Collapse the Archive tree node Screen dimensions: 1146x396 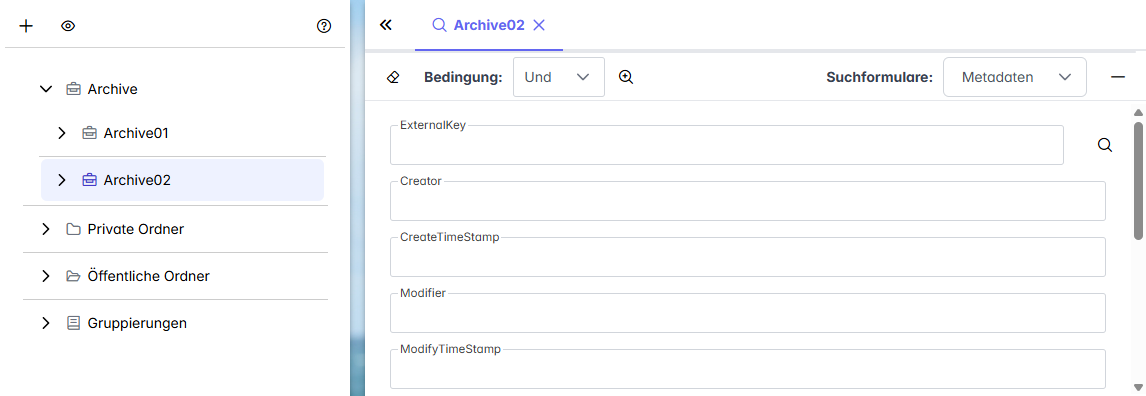pos(46,89)
